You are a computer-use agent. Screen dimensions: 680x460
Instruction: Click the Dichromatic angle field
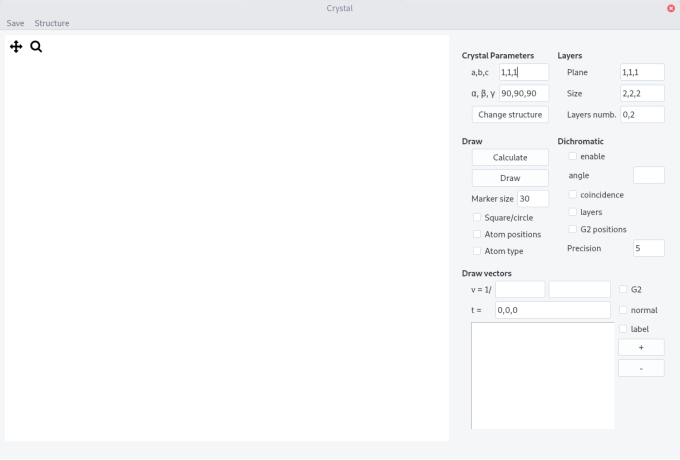[x=649, y=175]
